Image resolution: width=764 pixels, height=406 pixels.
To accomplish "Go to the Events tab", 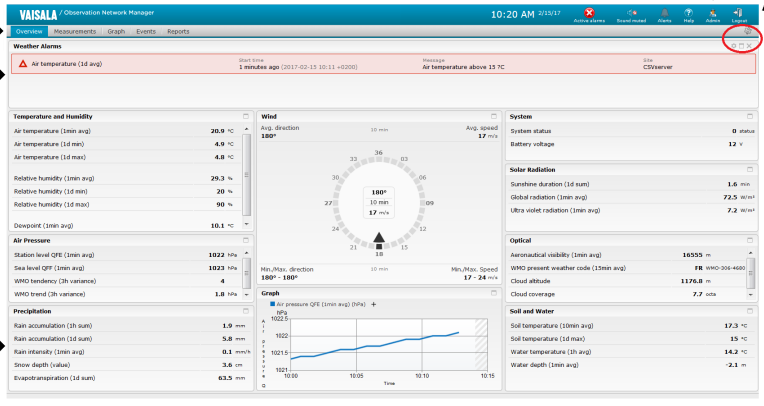I will 146,31.
